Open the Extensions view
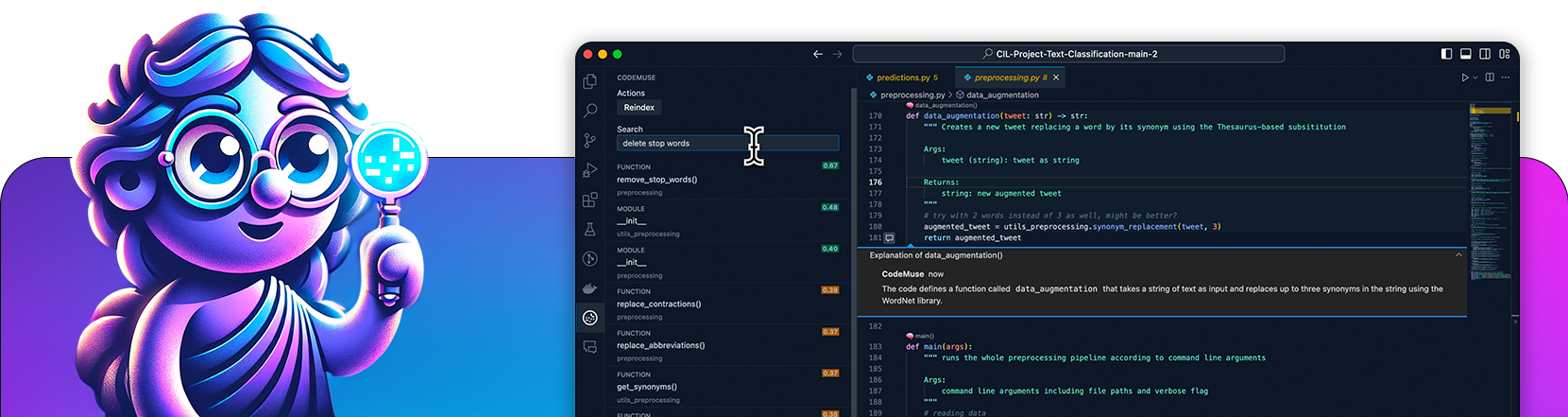 [590, 200]
